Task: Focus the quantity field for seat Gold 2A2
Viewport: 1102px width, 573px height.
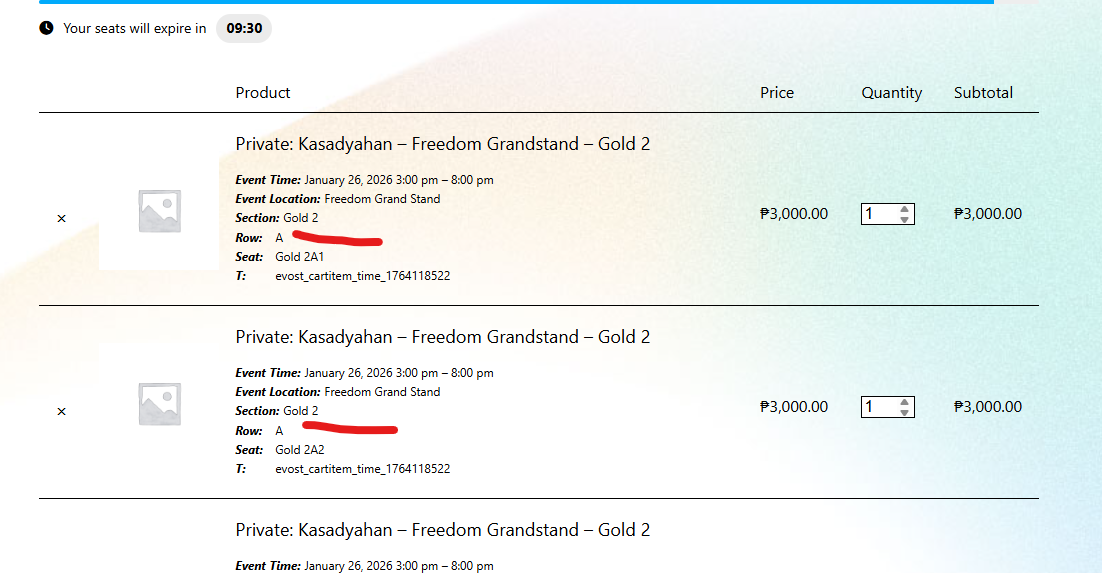Action: (878, 407)
